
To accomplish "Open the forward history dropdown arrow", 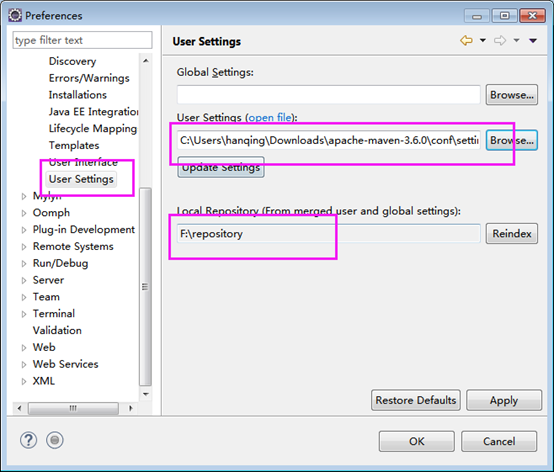I will (516, 41).
